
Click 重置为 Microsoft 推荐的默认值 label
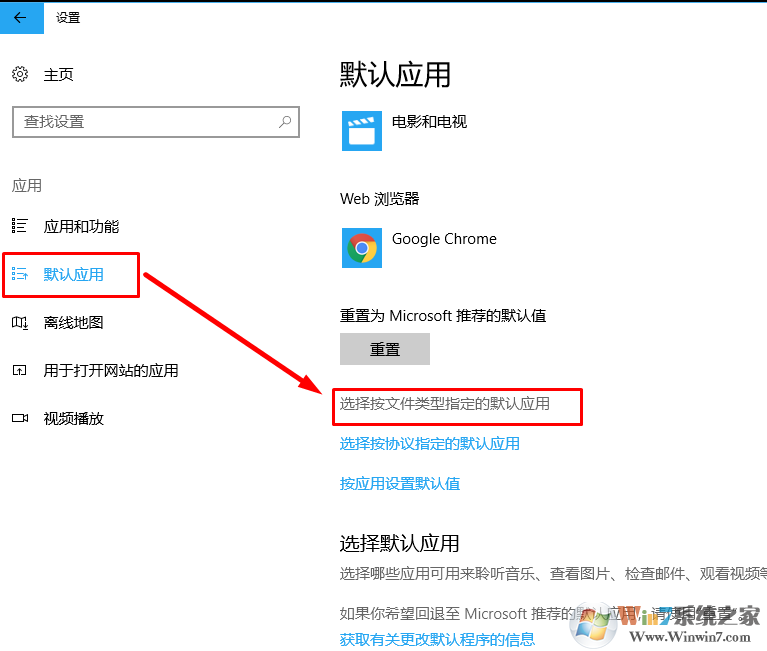[443, 315]
